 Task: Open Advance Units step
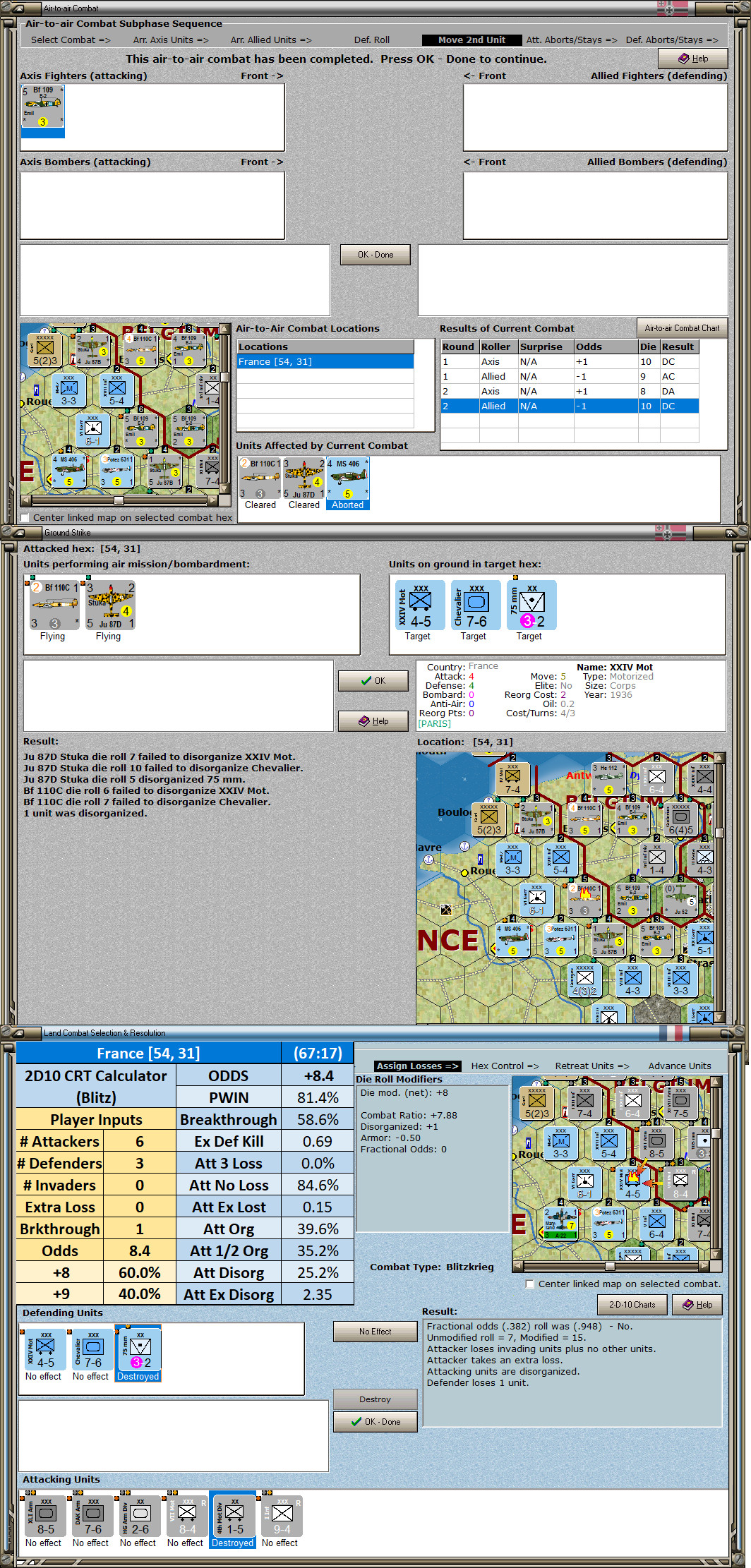pyautogui.click(x=680, y=1066)
